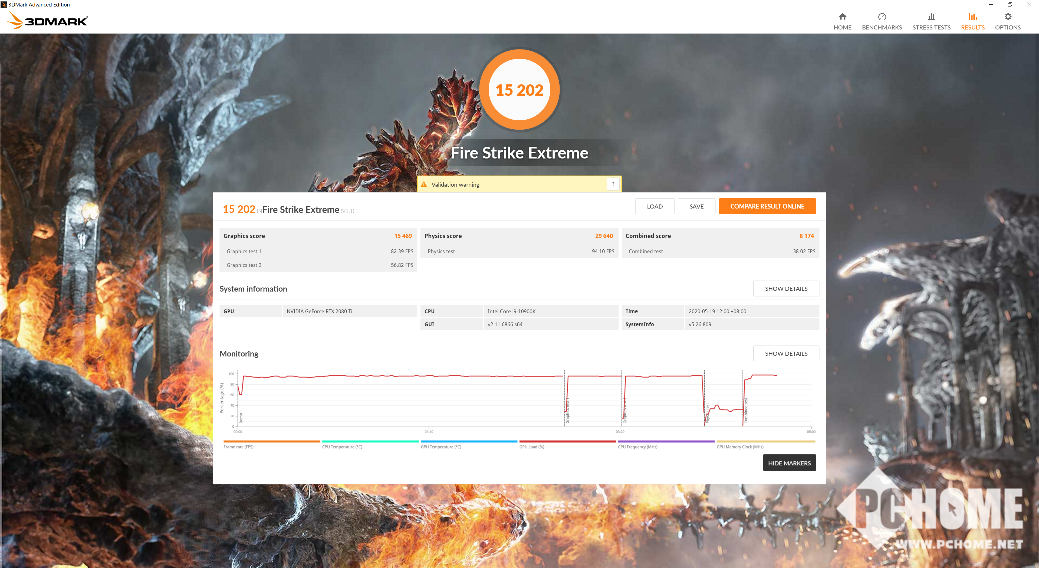
Task: Click the Load result button
Action: (x=655, y=206)
